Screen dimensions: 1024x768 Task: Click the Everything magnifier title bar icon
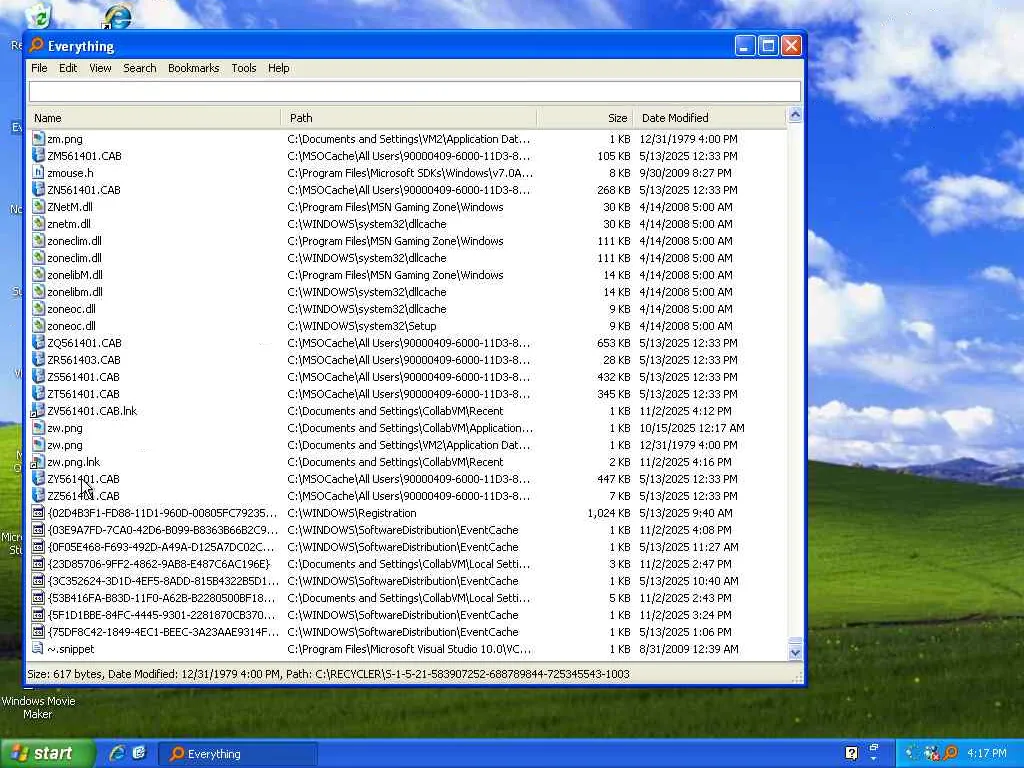tap(37, 45)
